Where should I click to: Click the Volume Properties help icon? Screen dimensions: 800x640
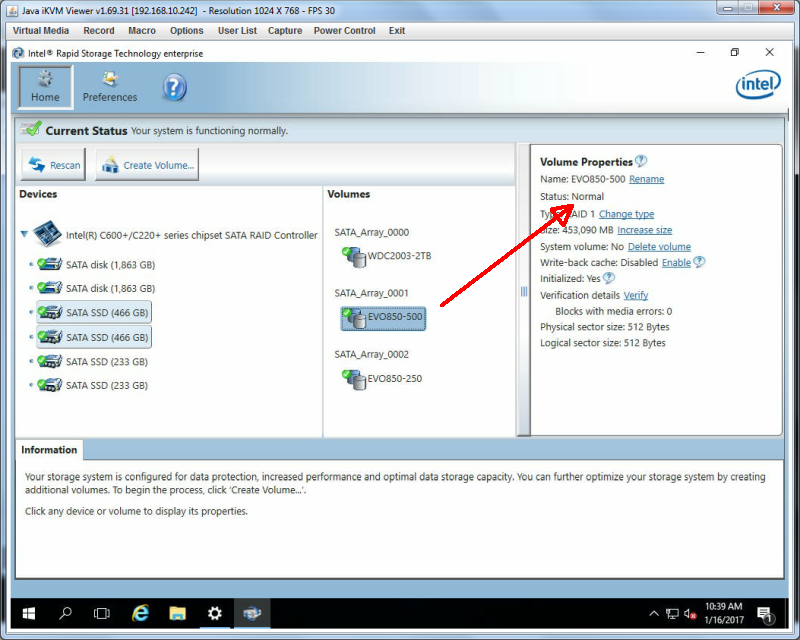click(x=641, y=161)
